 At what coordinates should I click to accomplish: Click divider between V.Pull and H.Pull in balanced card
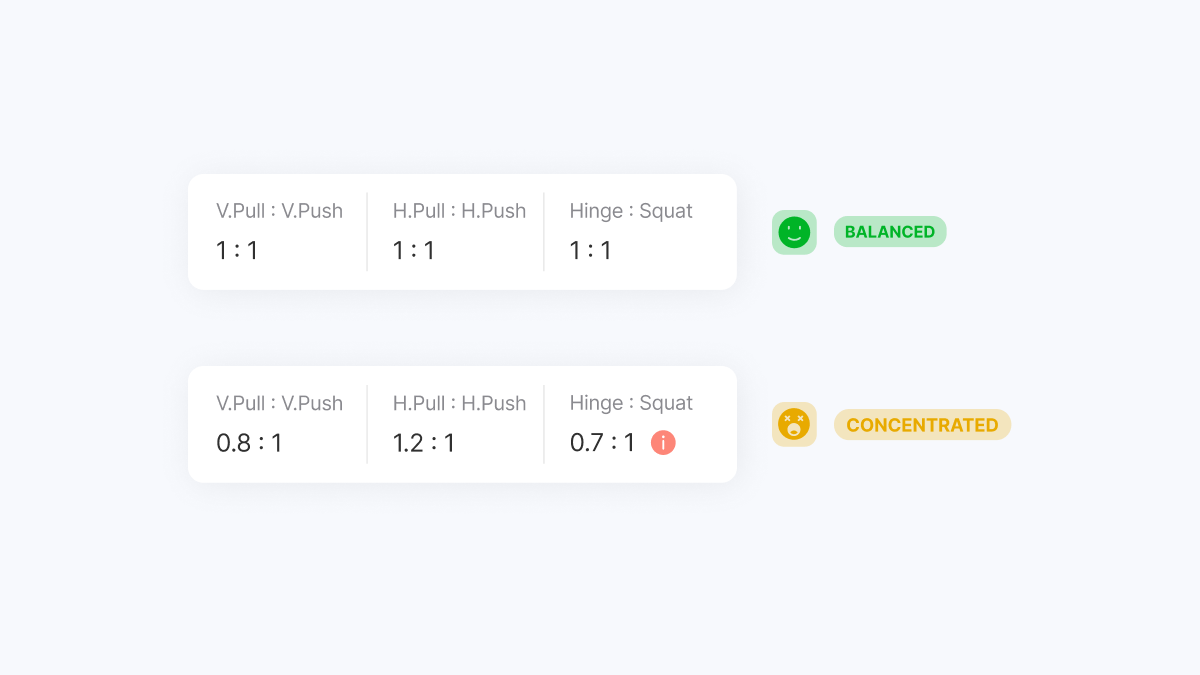coord(367,232)
